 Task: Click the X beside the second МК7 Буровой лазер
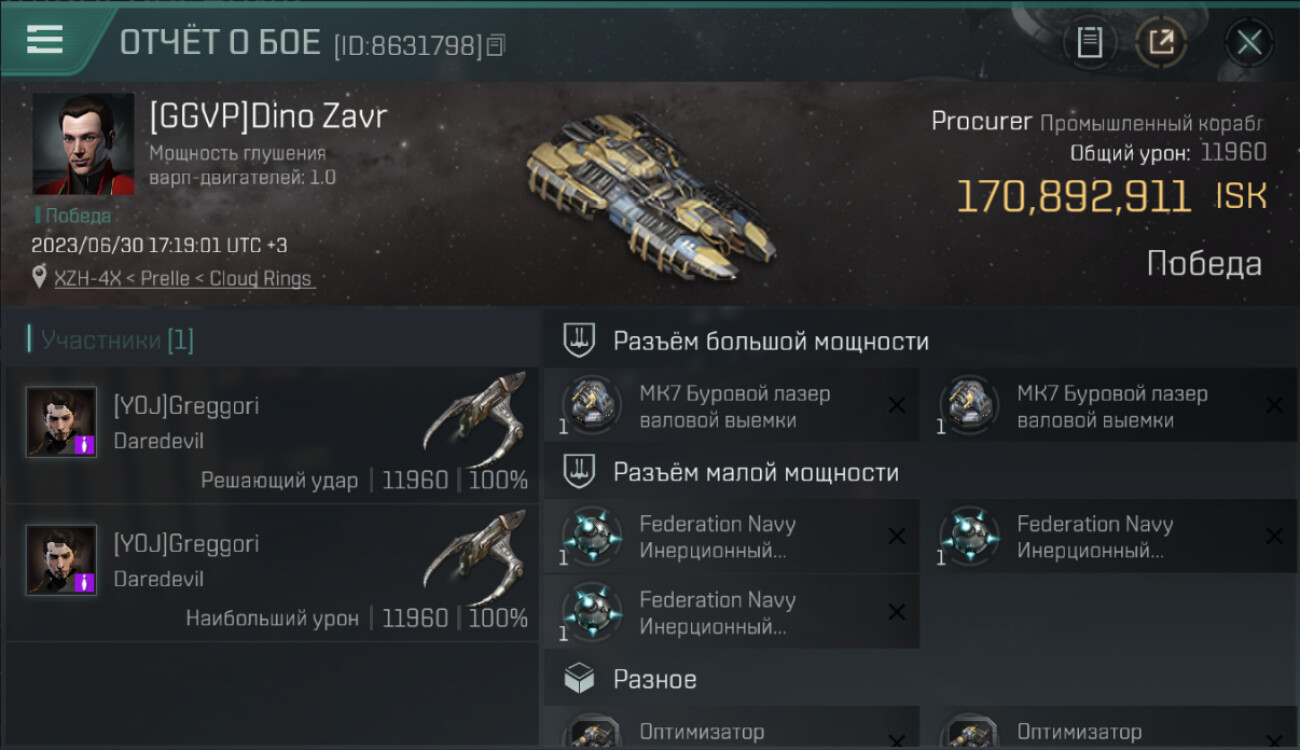(x=1275, y=405)
